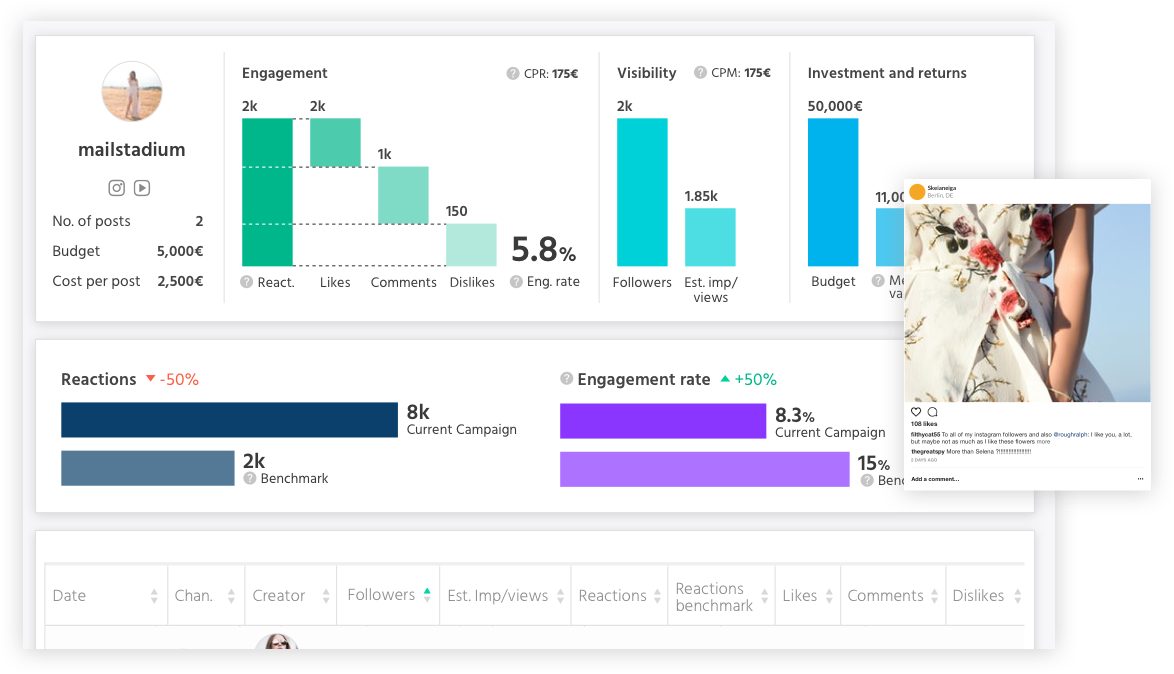Click the help icon beside React. label
The width and height of the screenshot is (1174, 674).
pos(247,283)
